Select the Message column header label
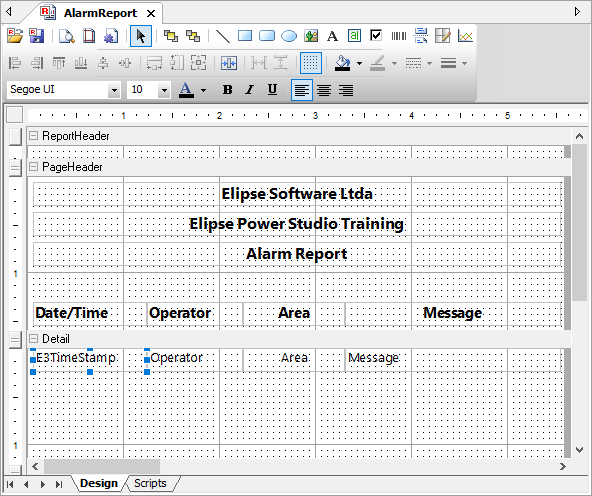592x496 pixels. (453, 313)
